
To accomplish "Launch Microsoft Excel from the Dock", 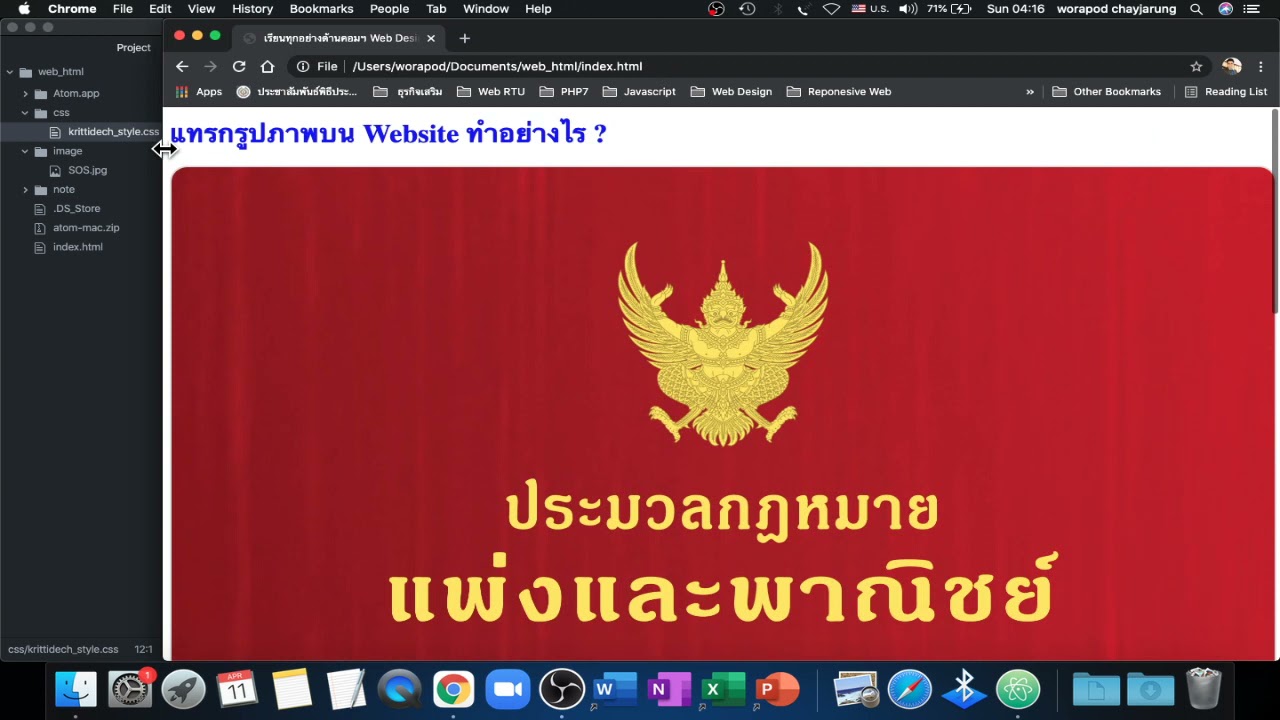I will 723,689.
